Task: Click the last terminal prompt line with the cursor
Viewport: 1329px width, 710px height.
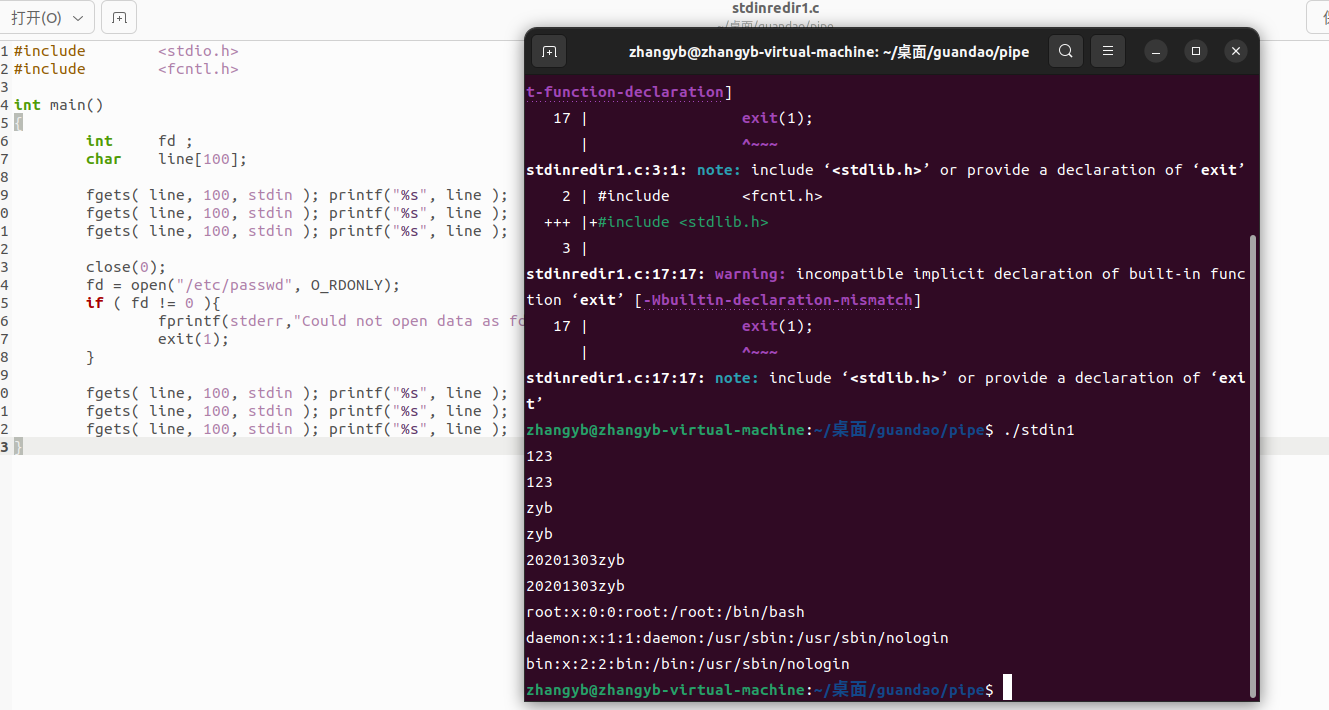Action: pos(769,689)
